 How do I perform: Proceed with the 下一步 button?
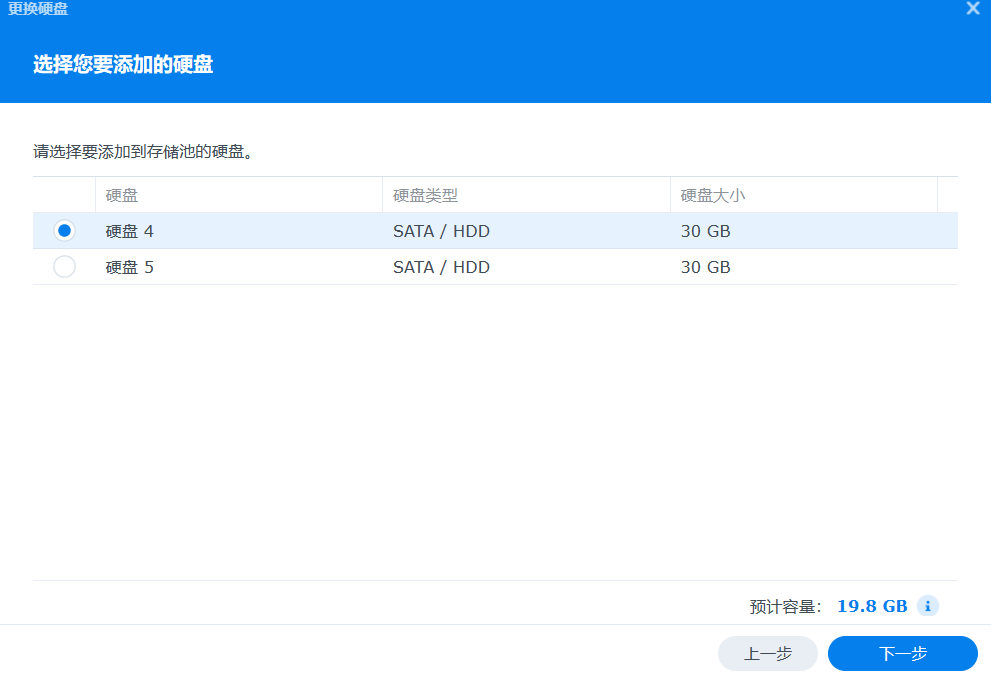click(x=903, y=653)
